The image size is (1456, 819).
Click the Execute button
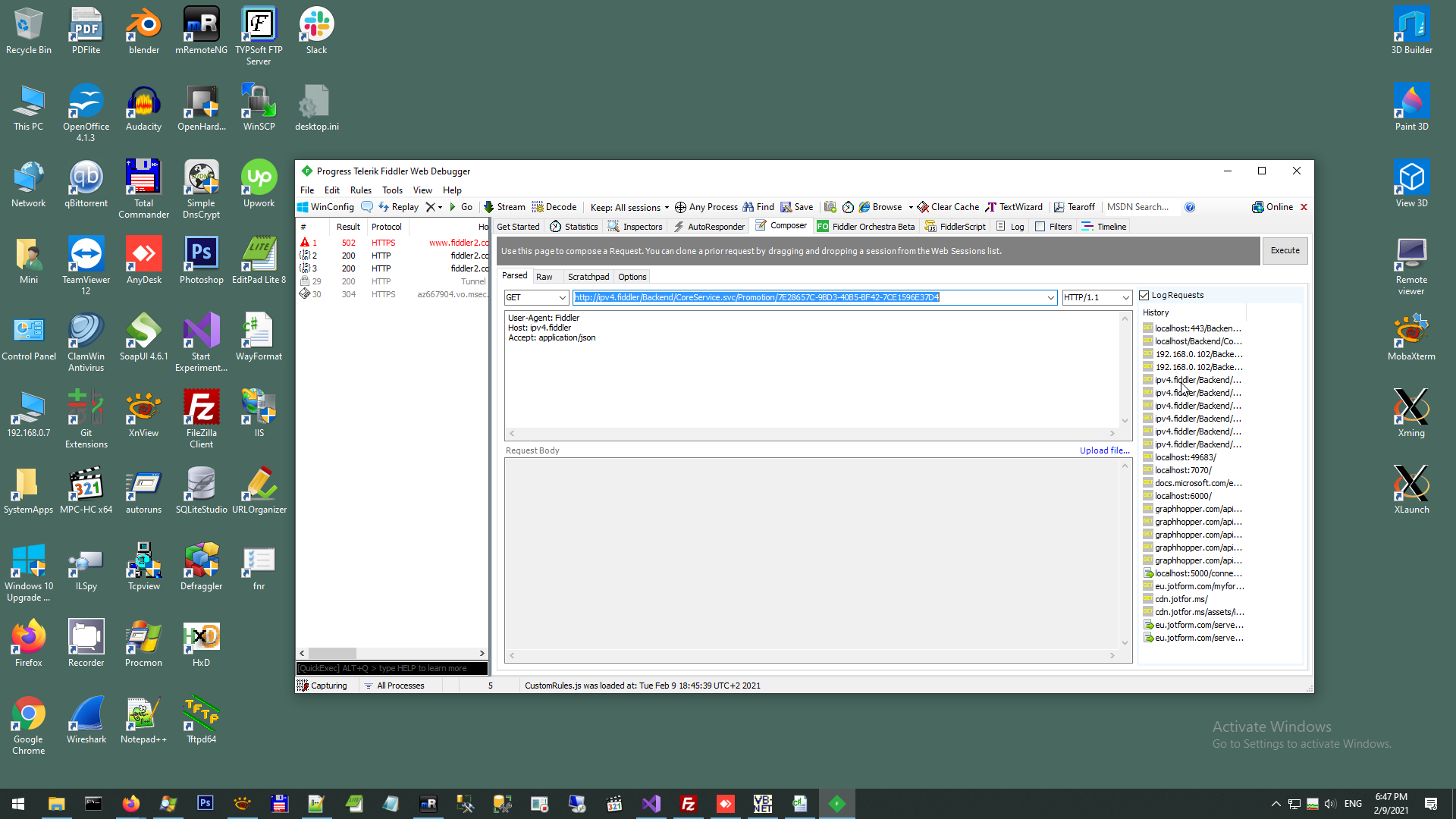(x=1285, y=251)
